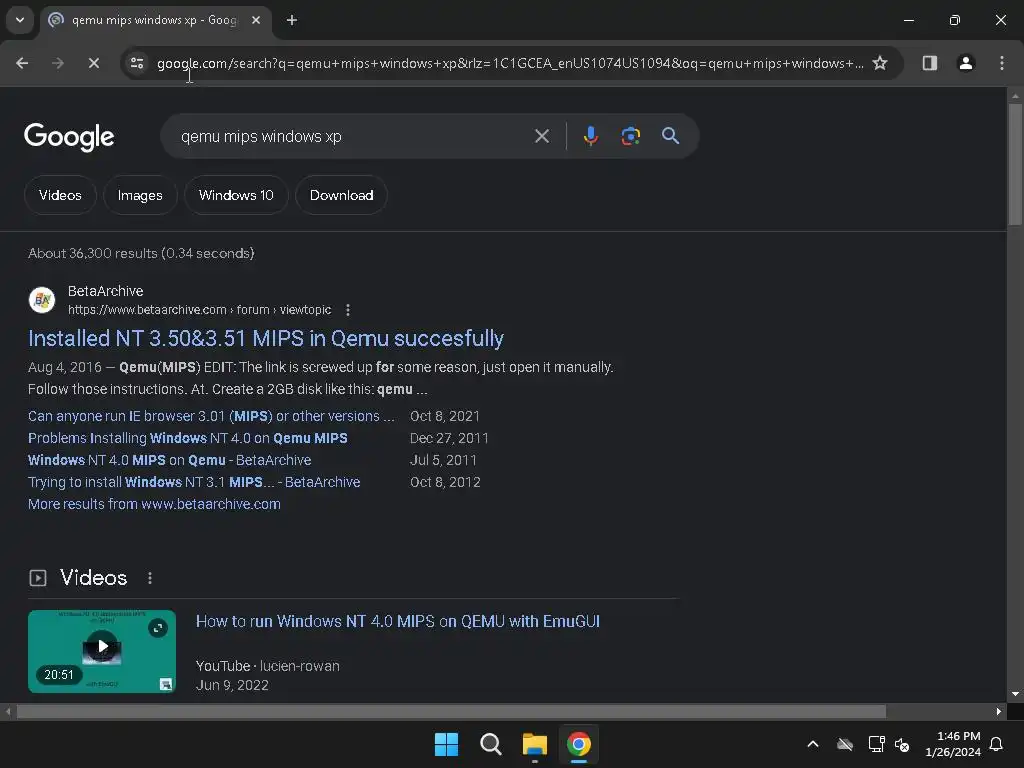The image size is (1024, 768).
Task: Open the tab search dropdown arrow
Action: tap(20, 20)
